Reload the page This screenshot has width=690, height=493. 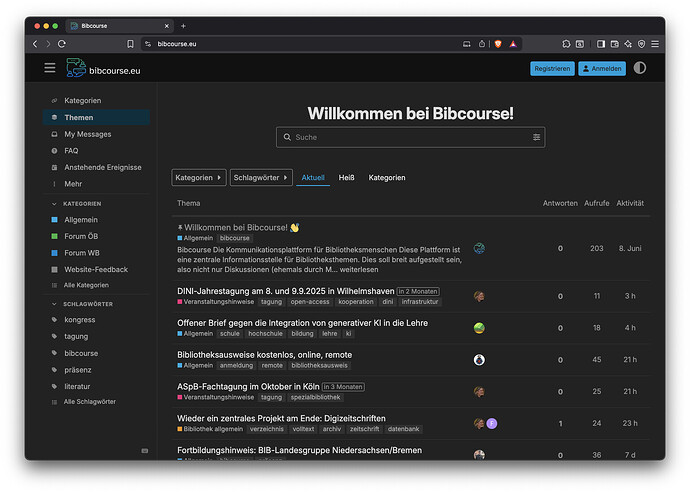tap(62, 44)
